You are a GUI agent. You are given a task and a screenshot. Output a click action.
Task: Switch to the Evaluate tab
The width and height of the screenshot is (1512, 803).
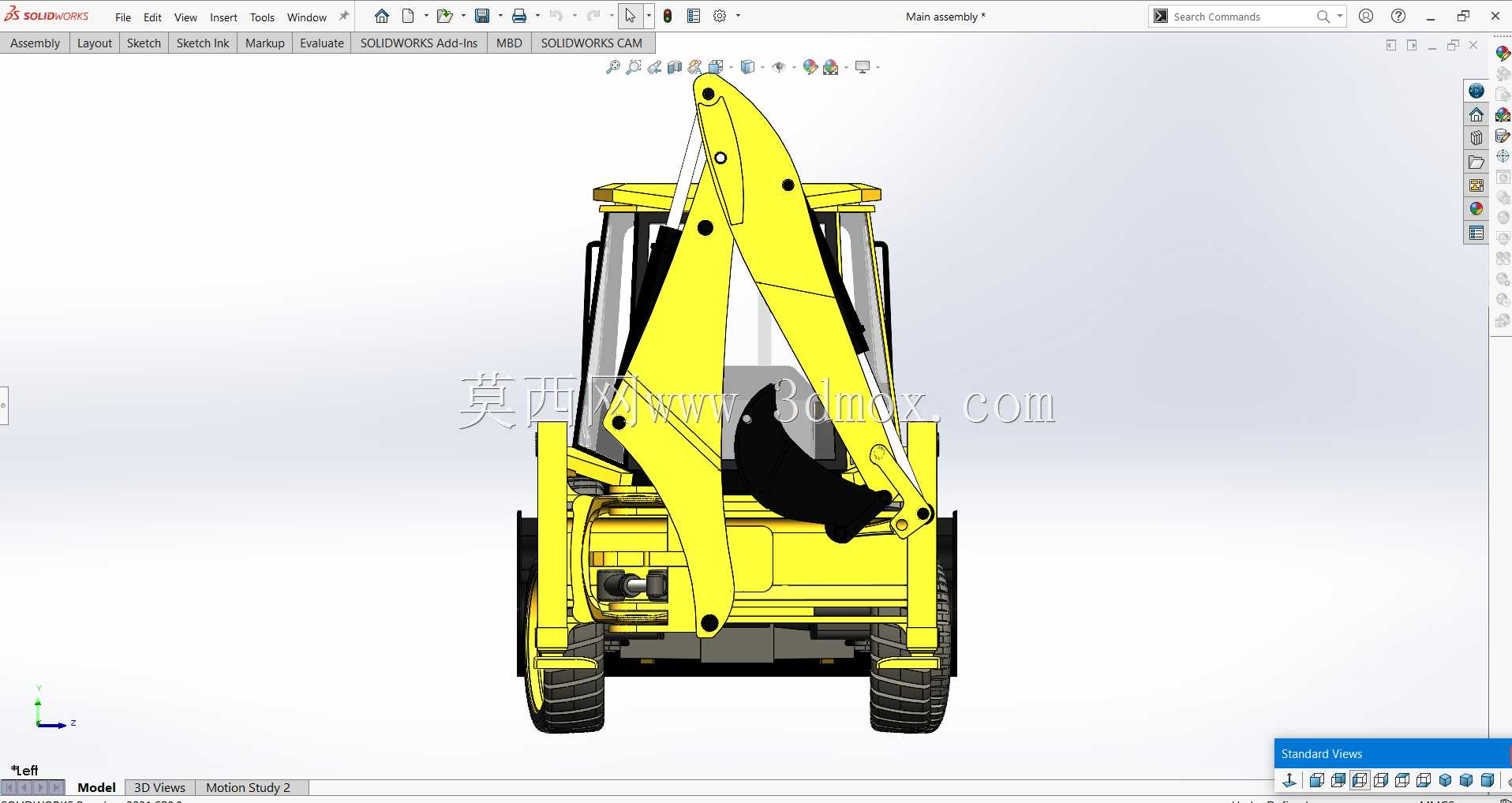coord(322,43)
